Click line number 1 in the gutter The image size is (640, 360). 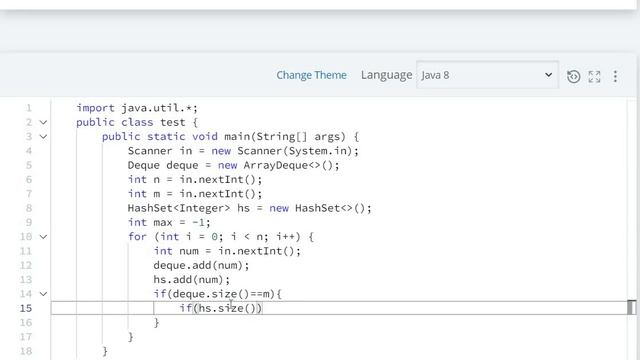point(29,108)
